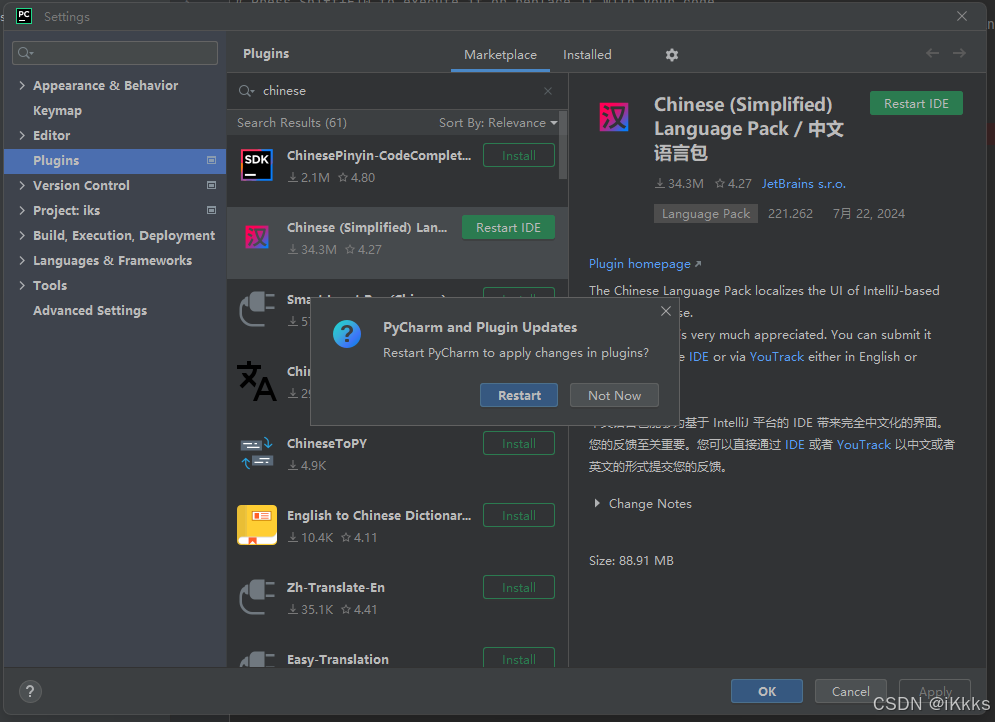Click the ChineseToPY plugin icon
The width and height of the screenshot is (995, 722).
click(257, 453)
